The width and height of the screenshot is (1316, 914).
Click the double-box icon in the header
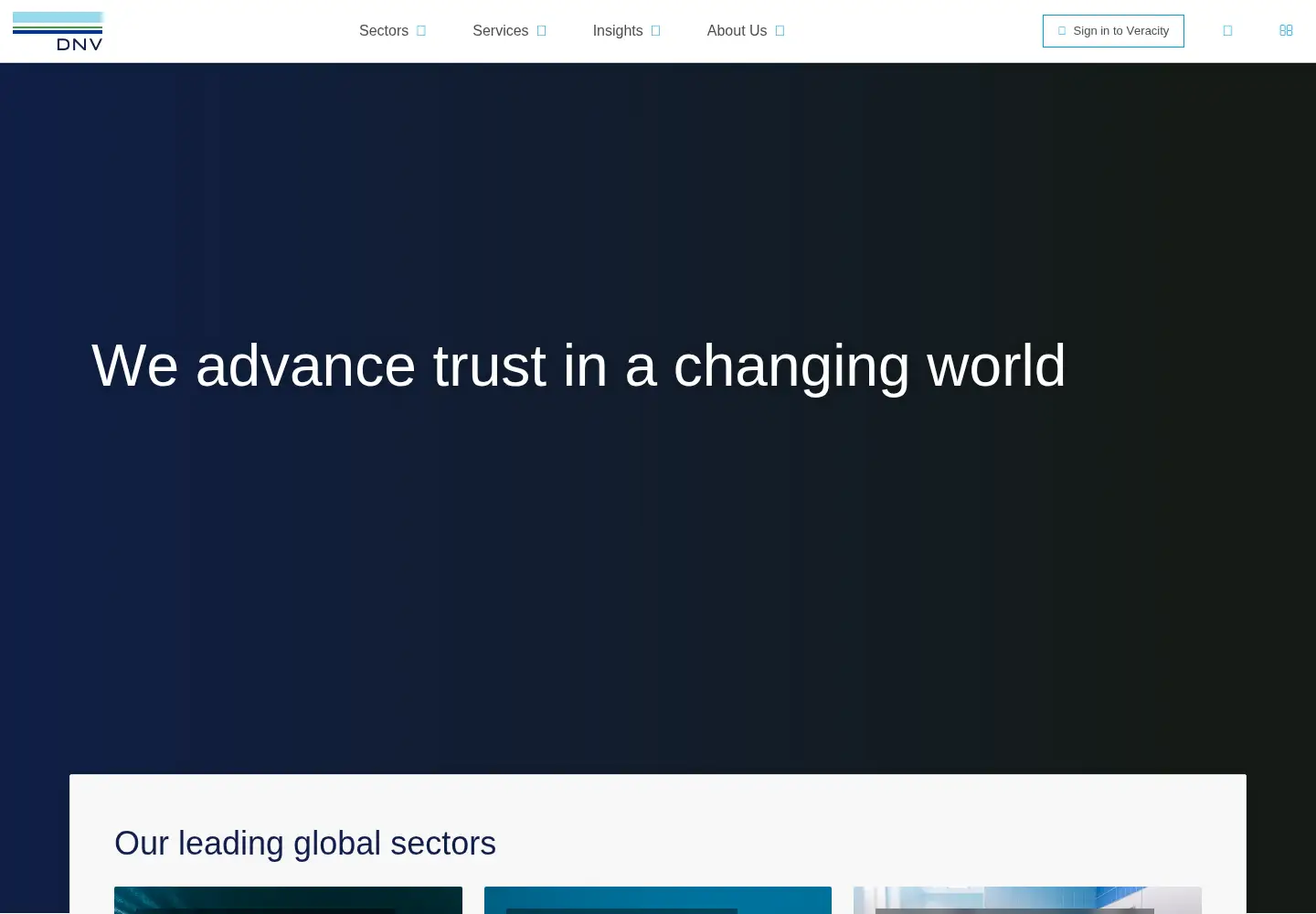[1286, 31]
